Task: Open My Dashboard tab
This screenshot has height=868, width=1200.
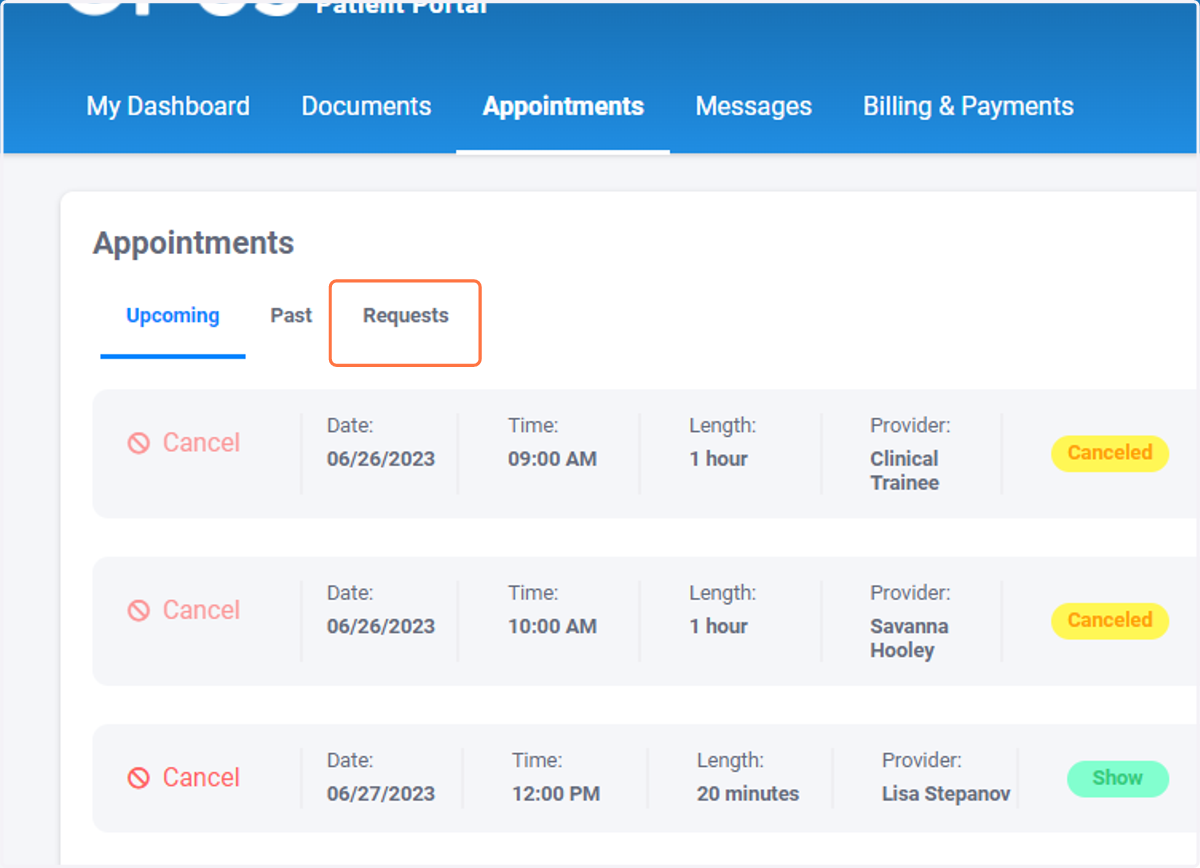Action: pos(168,106)
